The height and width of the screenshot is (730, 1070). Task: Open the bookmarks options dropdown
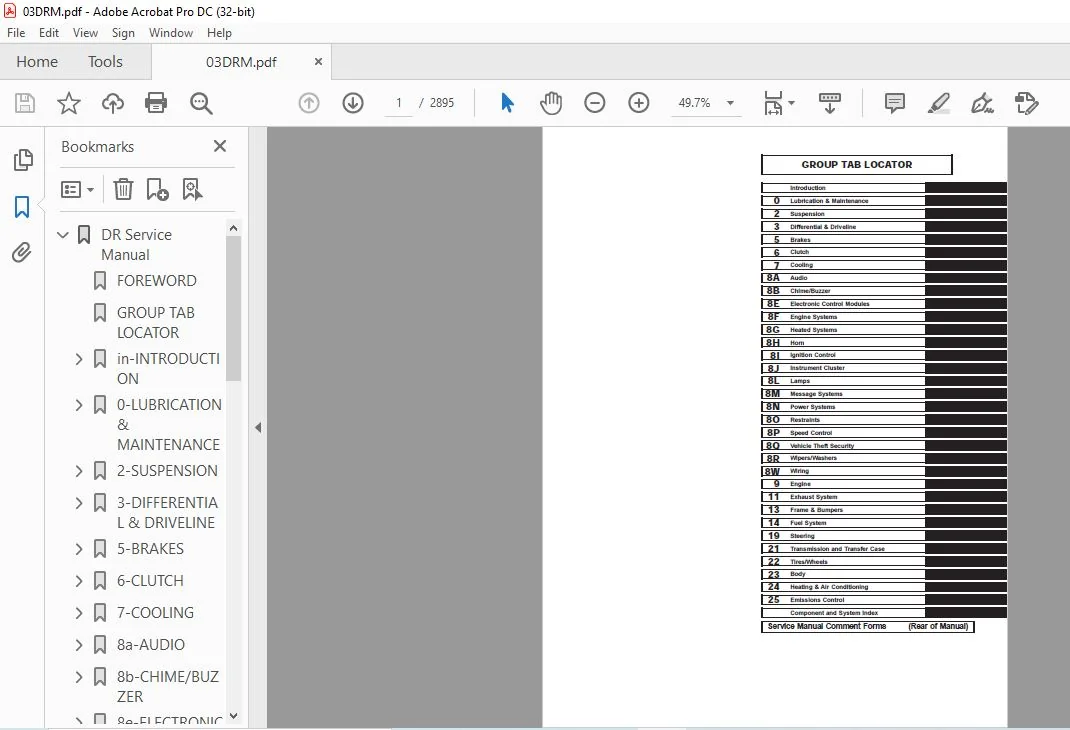pyautogui.click(x=77, y=189)
